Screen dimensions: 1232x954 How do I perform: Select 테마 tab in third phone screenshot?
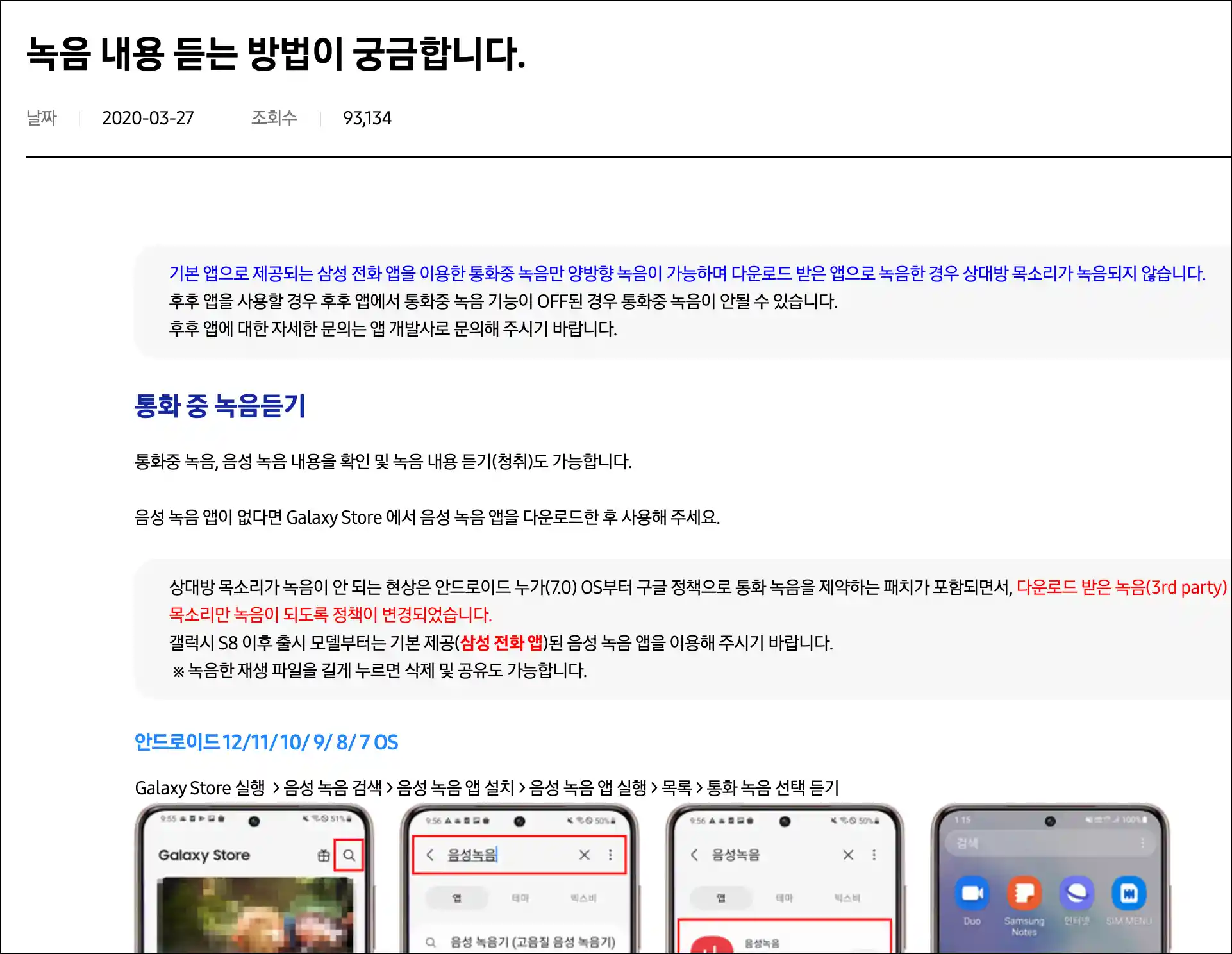point(784,898)
